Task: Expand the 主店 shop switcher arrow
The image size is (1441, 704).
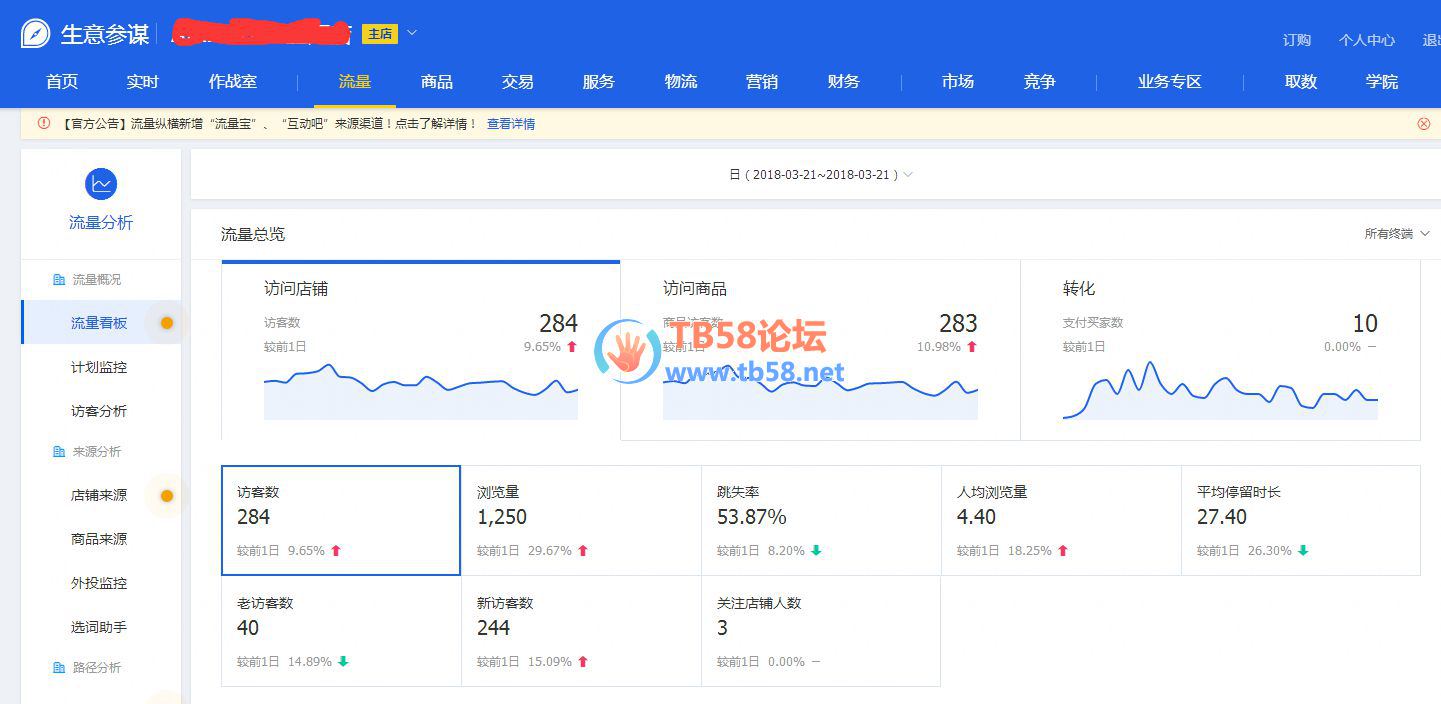Action: (411, 33)
